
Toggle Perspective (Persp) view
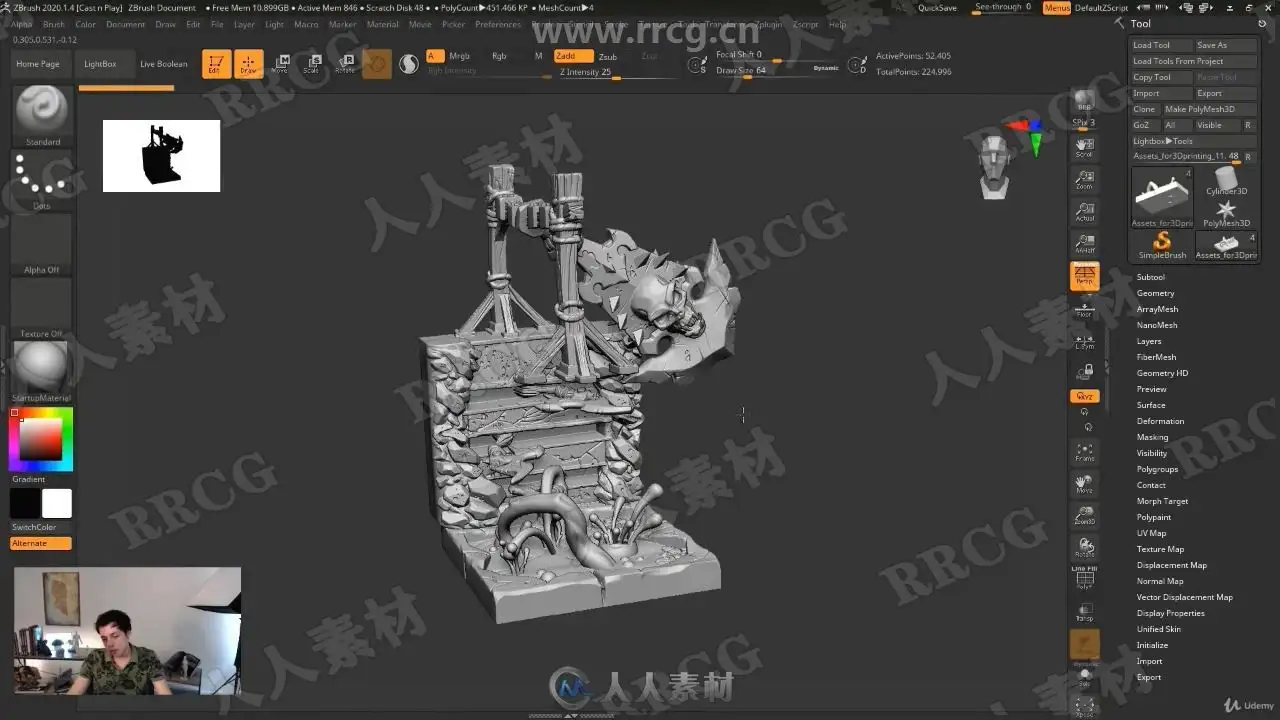pyautogui.click(x=1084, y=276)
